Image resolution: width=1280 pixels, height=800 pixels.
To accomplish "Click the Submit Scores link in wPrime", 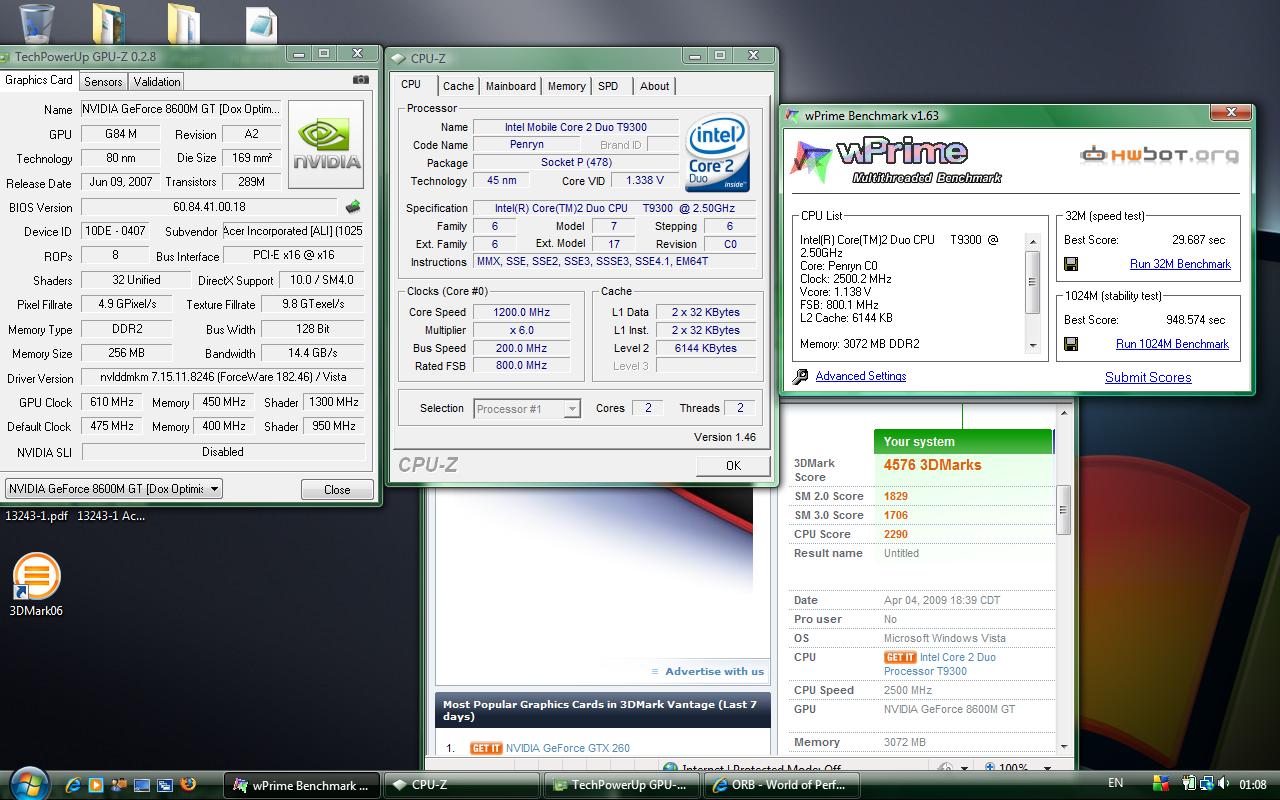I will point(1148,377).
